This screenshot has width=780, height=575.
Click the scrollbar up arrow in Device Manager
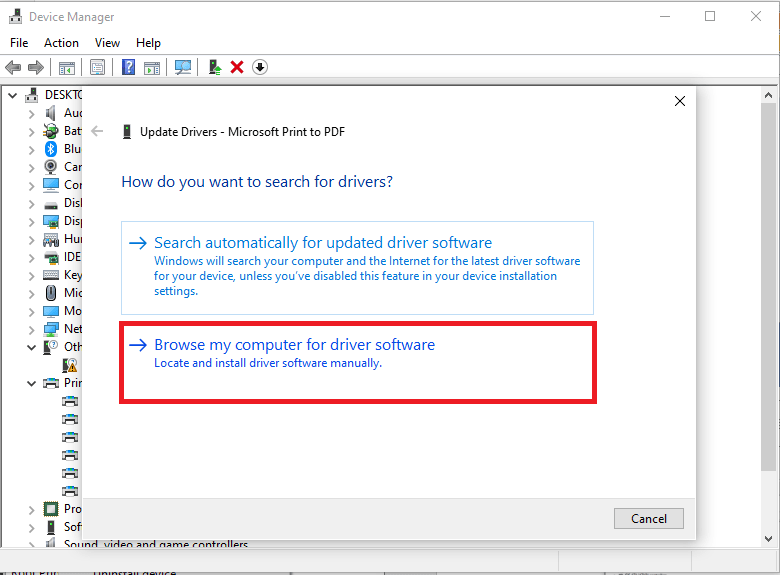click(769, 95)
